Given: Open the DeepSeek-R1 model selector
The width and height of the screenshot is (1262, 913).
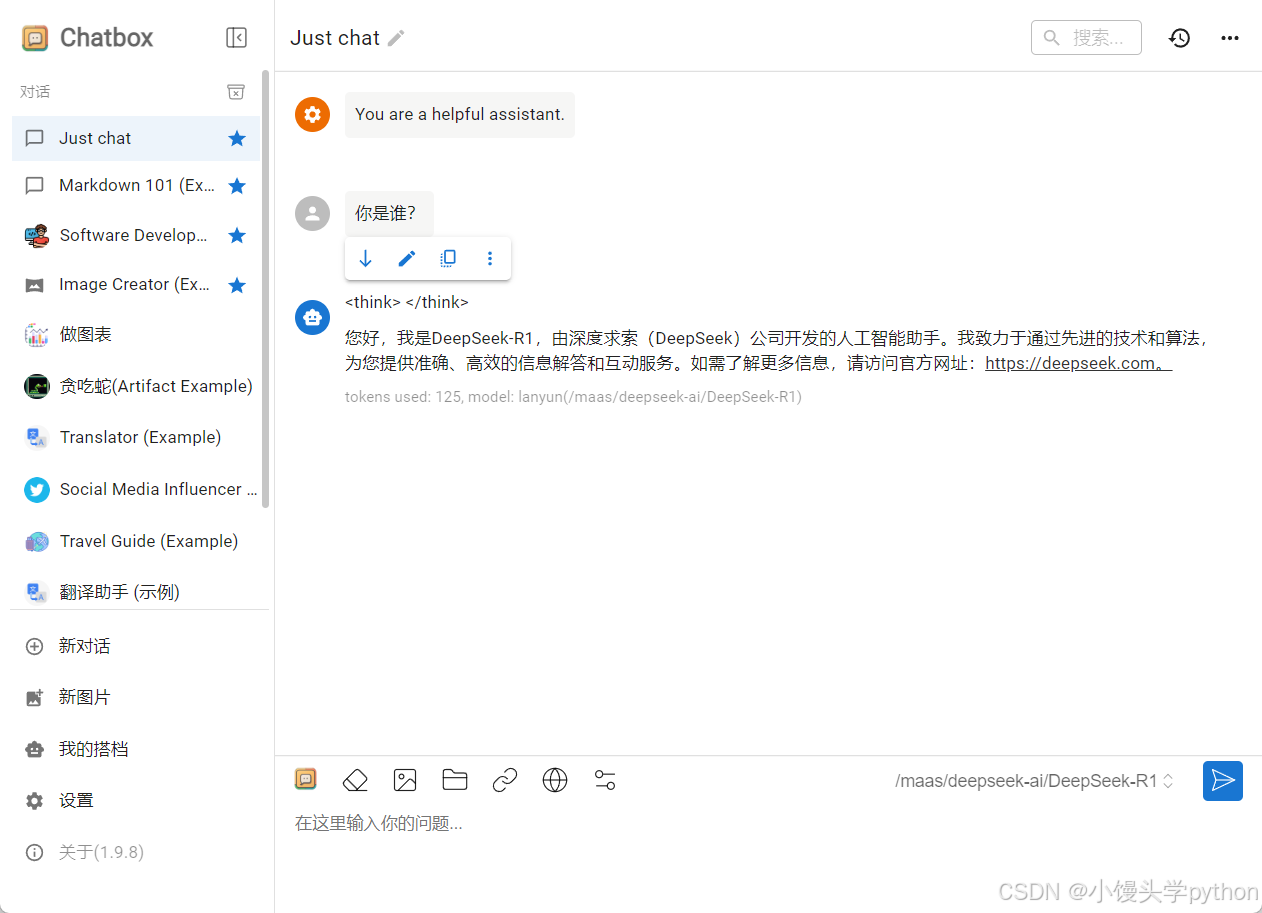Looking at the screenshot, I should coord(1035,781).
